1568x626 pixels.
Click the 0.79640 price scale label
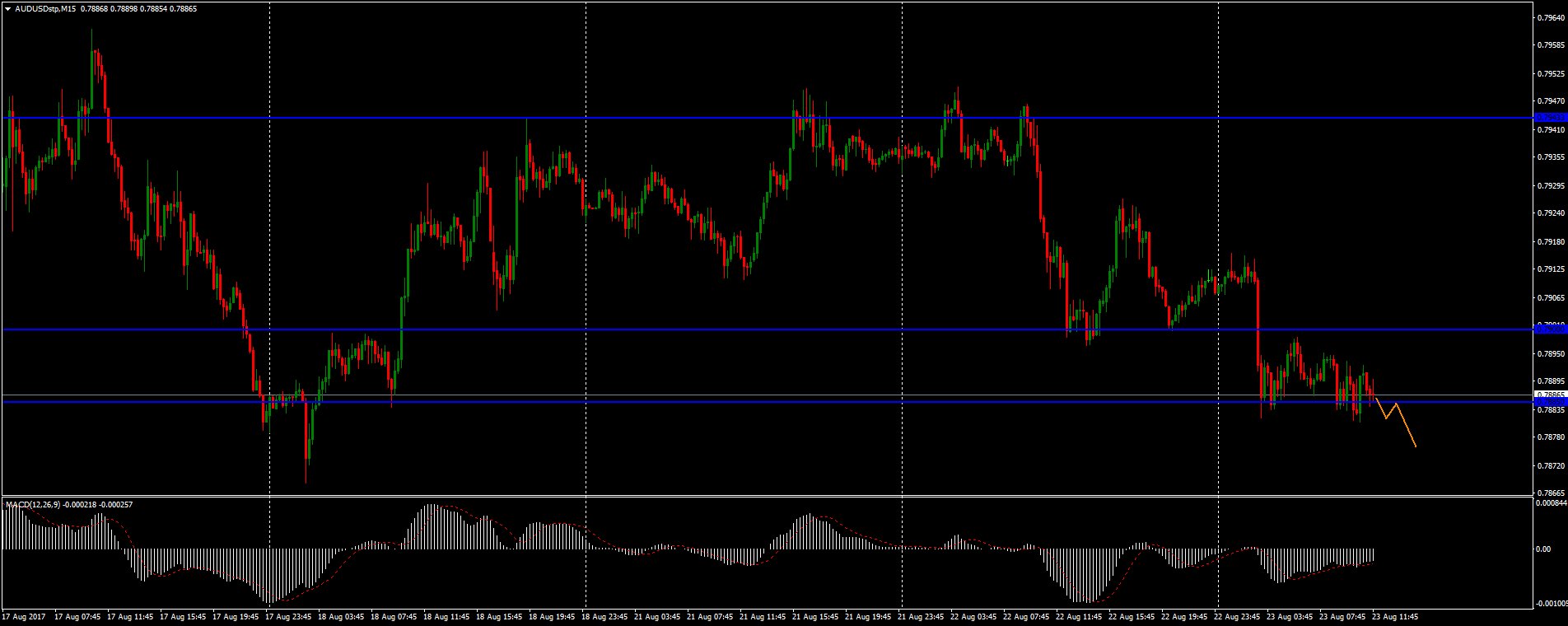1552,16
